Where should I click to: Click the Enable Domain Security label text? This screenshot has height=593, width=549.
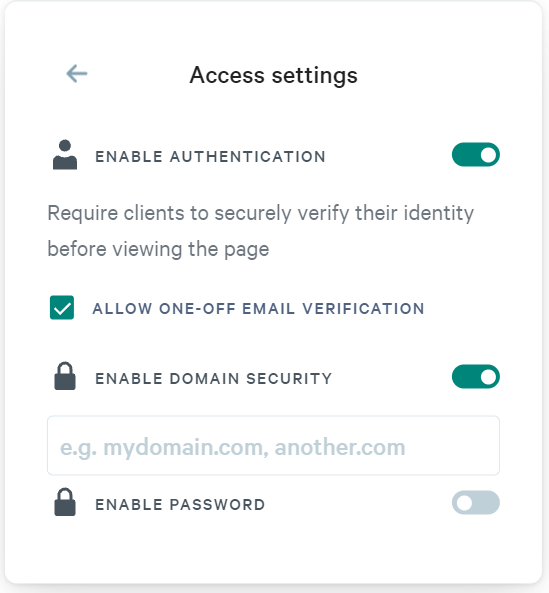pos(214,379)
